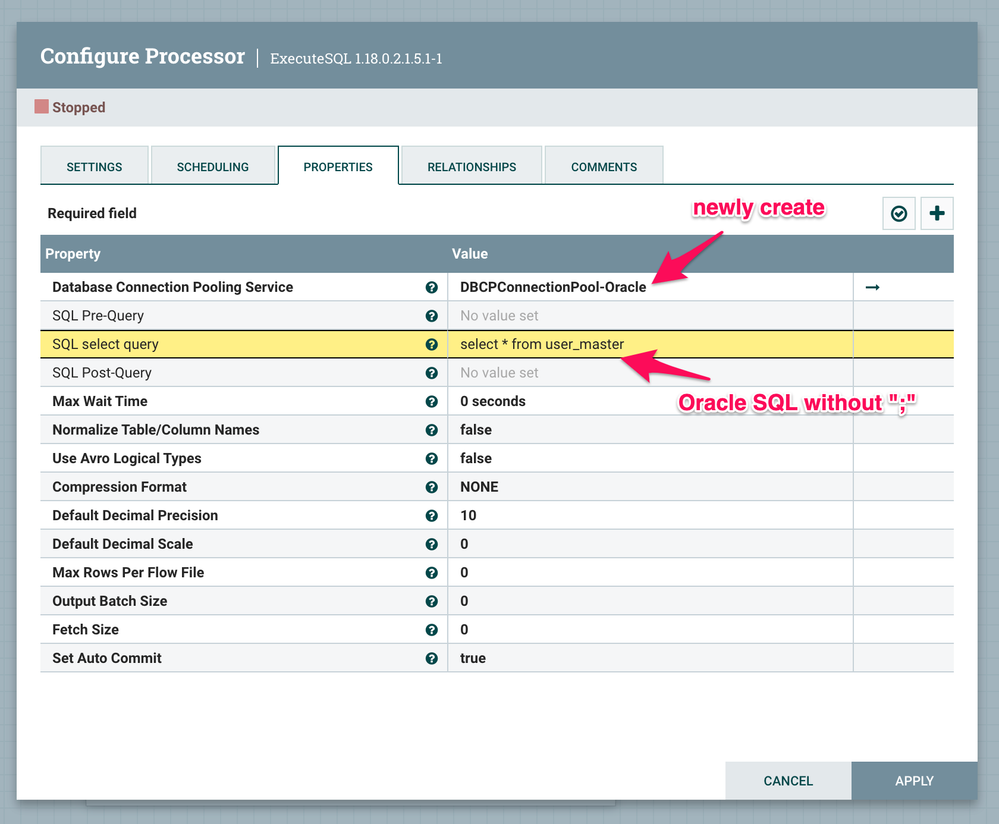The width and height of the screenshot is (999, 824).
Task: Edit the Default Decimal Precision value 10
Action: click(x=650, y=516)
